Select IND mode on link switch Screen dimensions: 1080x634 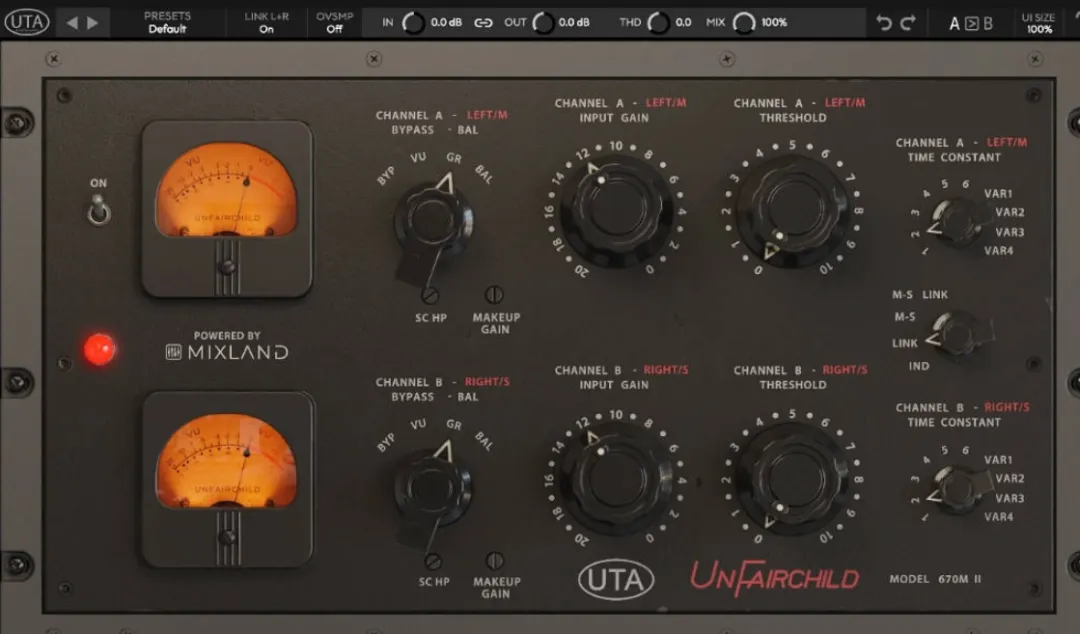click(919, 366)
